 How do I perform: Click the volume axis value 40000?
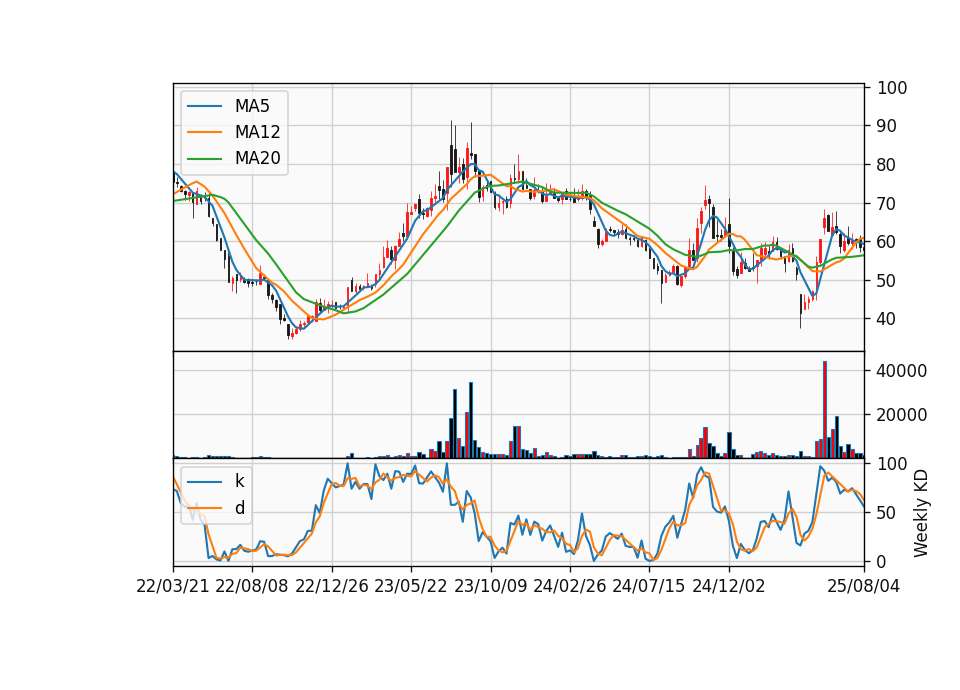point(902,370)
